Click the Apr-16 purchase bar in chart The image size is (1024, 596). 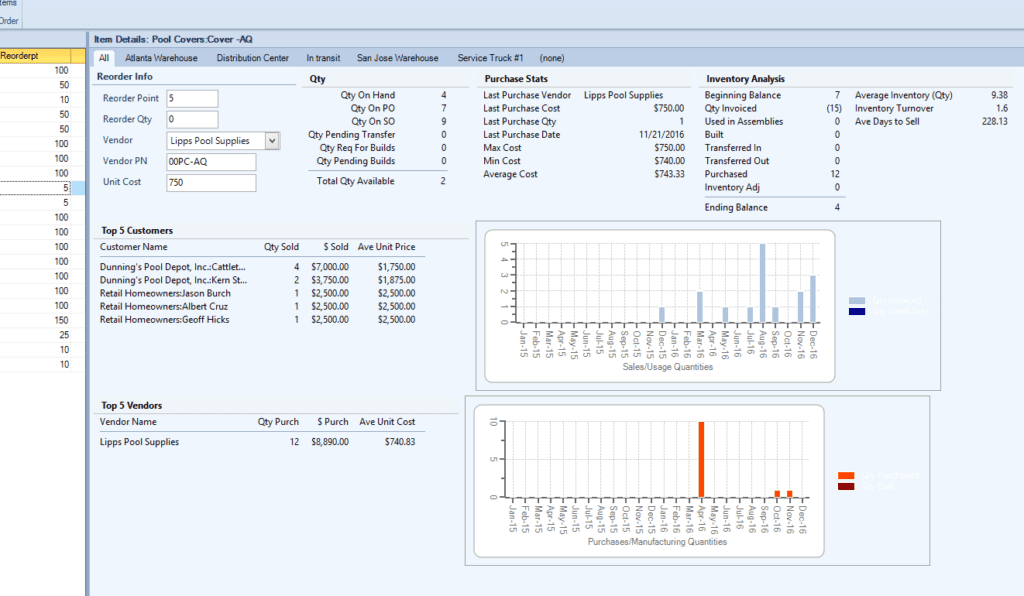pyautogui.click(x=701, y=460)
